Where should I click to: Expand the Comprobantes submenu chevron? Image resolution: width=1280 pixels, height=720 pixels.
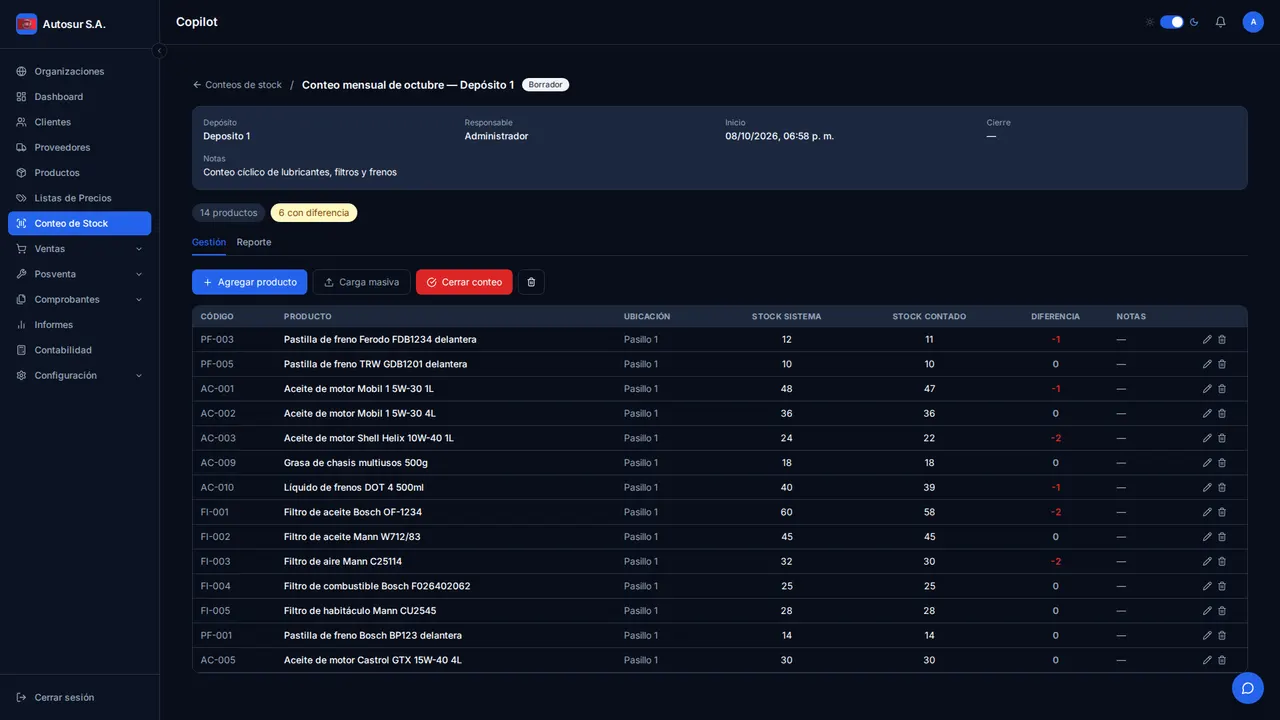(x=139, y=300)
